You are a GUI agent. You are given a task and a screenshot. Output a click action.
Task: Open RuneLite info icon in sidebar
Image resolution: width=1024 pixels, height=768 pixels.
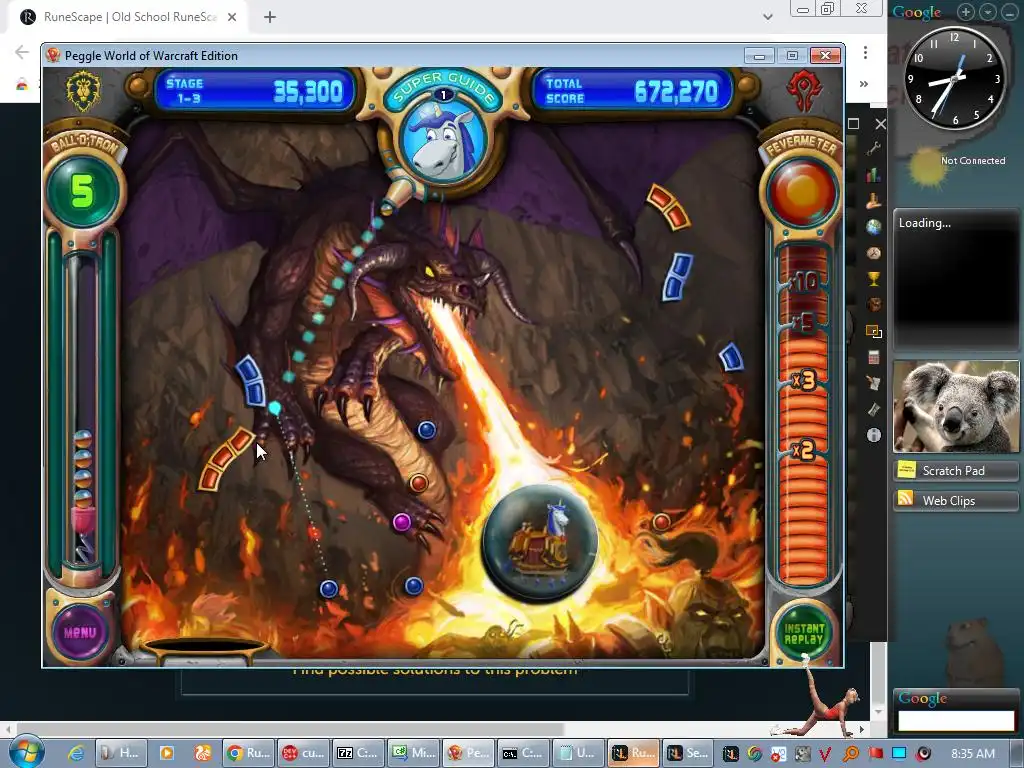pos(874,435)
